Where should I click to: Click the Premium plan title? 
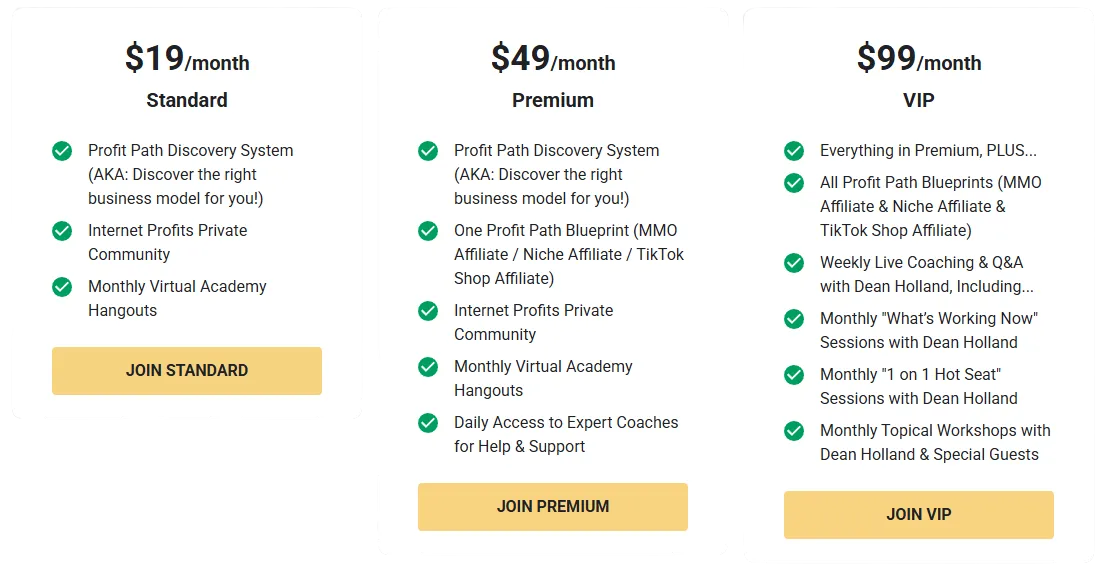pyautogui.click(x=553, y=100)
